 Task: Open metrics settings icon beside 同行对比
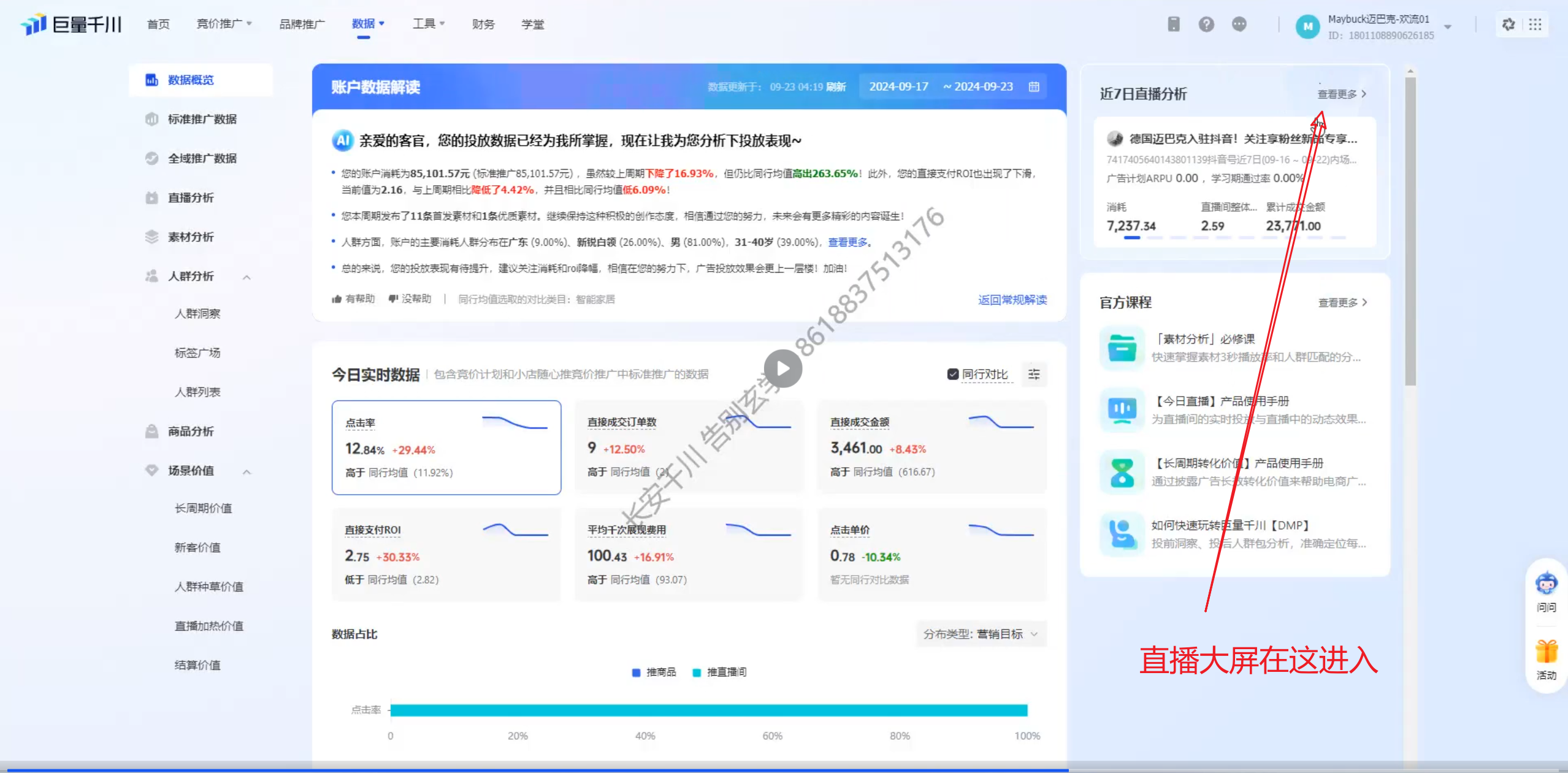[1034, 375]
